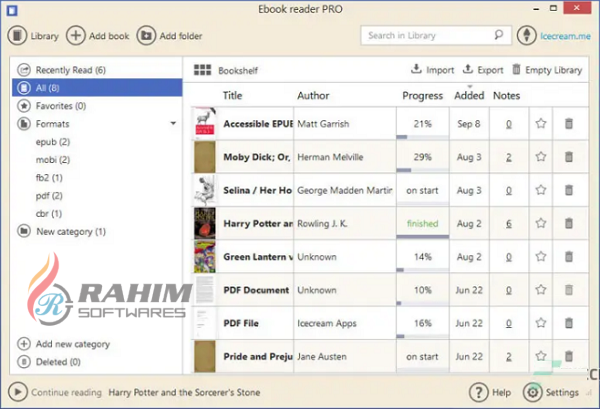Click Herman Melville author cell
600x409 pixels.
tap(345, 157)
